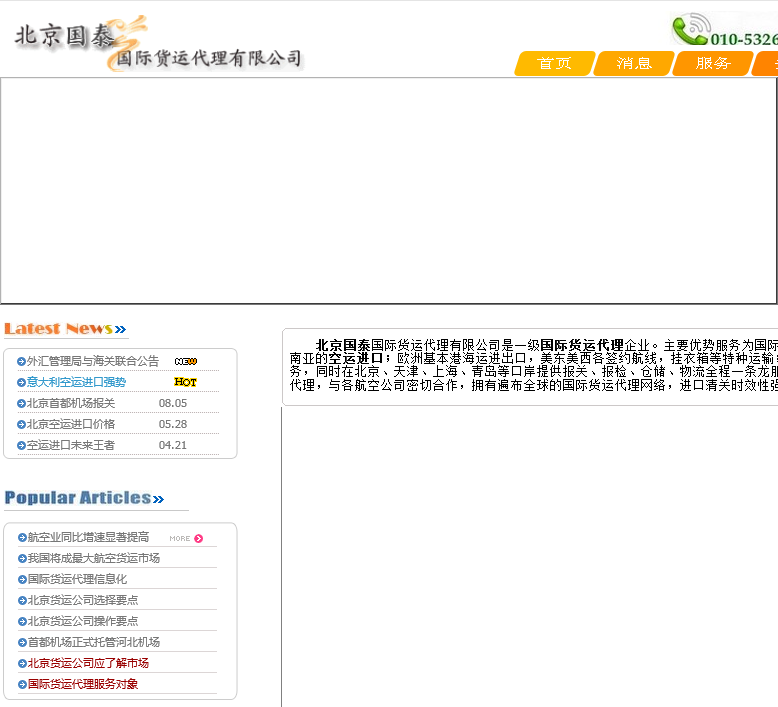Screen dimensions: 778x707
Task: Click bullet icon beside 空运进口未来王者
Action: 21,446
